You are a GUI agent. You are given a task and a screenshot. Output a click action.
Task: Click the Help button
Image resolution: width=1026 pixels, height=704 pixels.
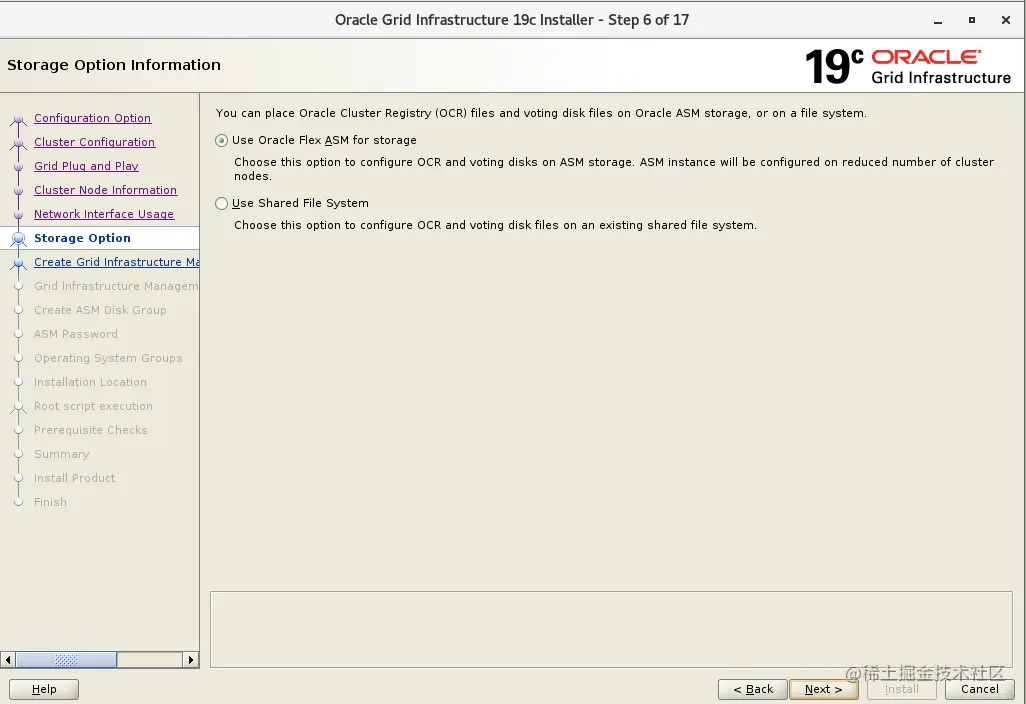click(x=44, y=689)
